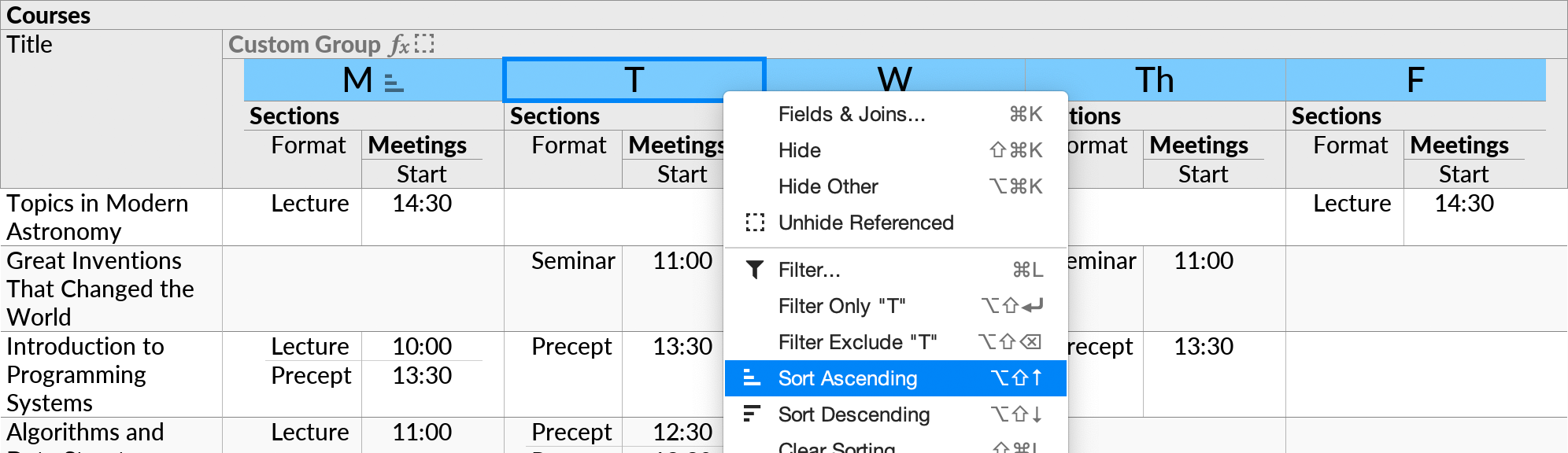Click the sort indicator icon on the M column header
The height and width of the screenshot is (453, 1568).
(x=395, y=79)
